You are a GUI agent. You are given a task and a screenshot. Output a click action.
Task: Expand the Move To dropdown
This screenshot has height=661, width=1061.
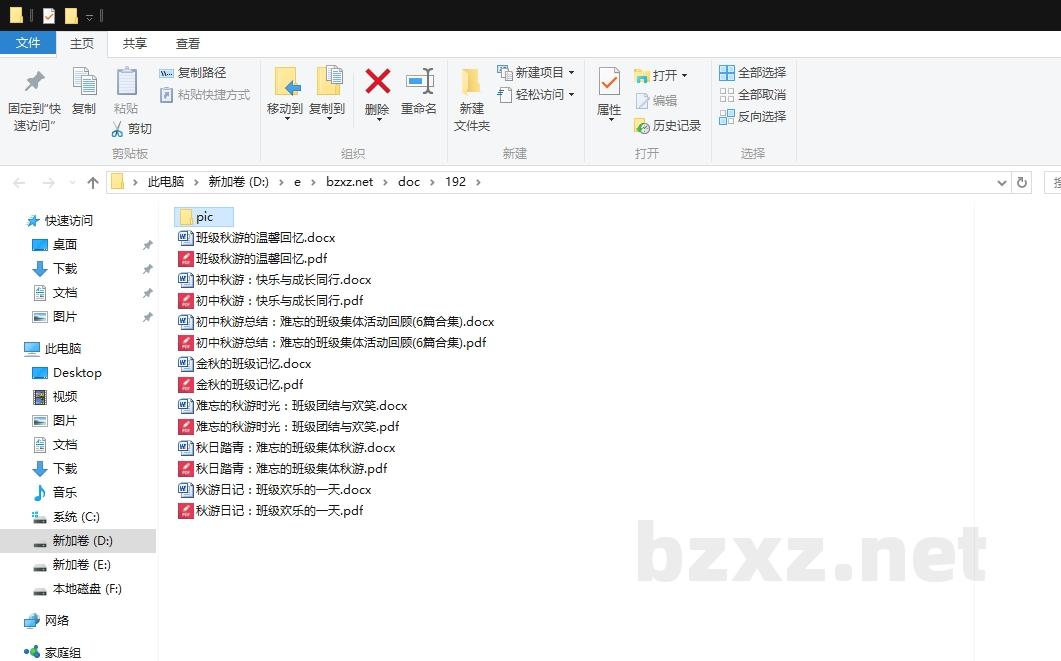pyautogui.click(x=285, y=118)
